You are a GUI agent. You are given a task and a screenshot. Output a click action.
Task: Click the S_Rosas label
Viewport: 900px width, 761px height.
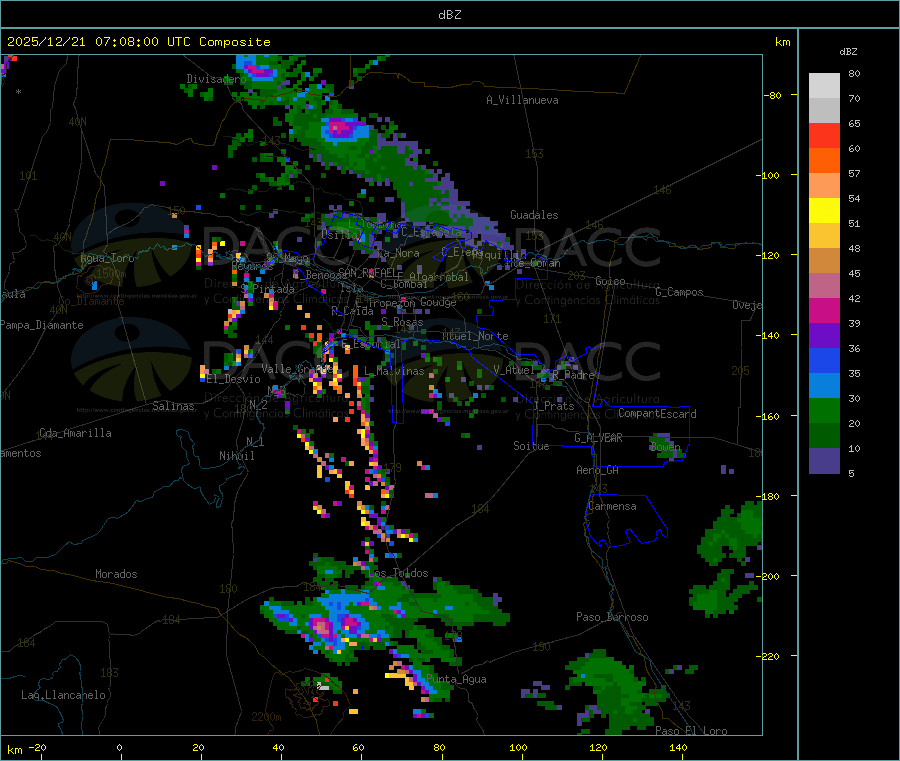(402, 322)
